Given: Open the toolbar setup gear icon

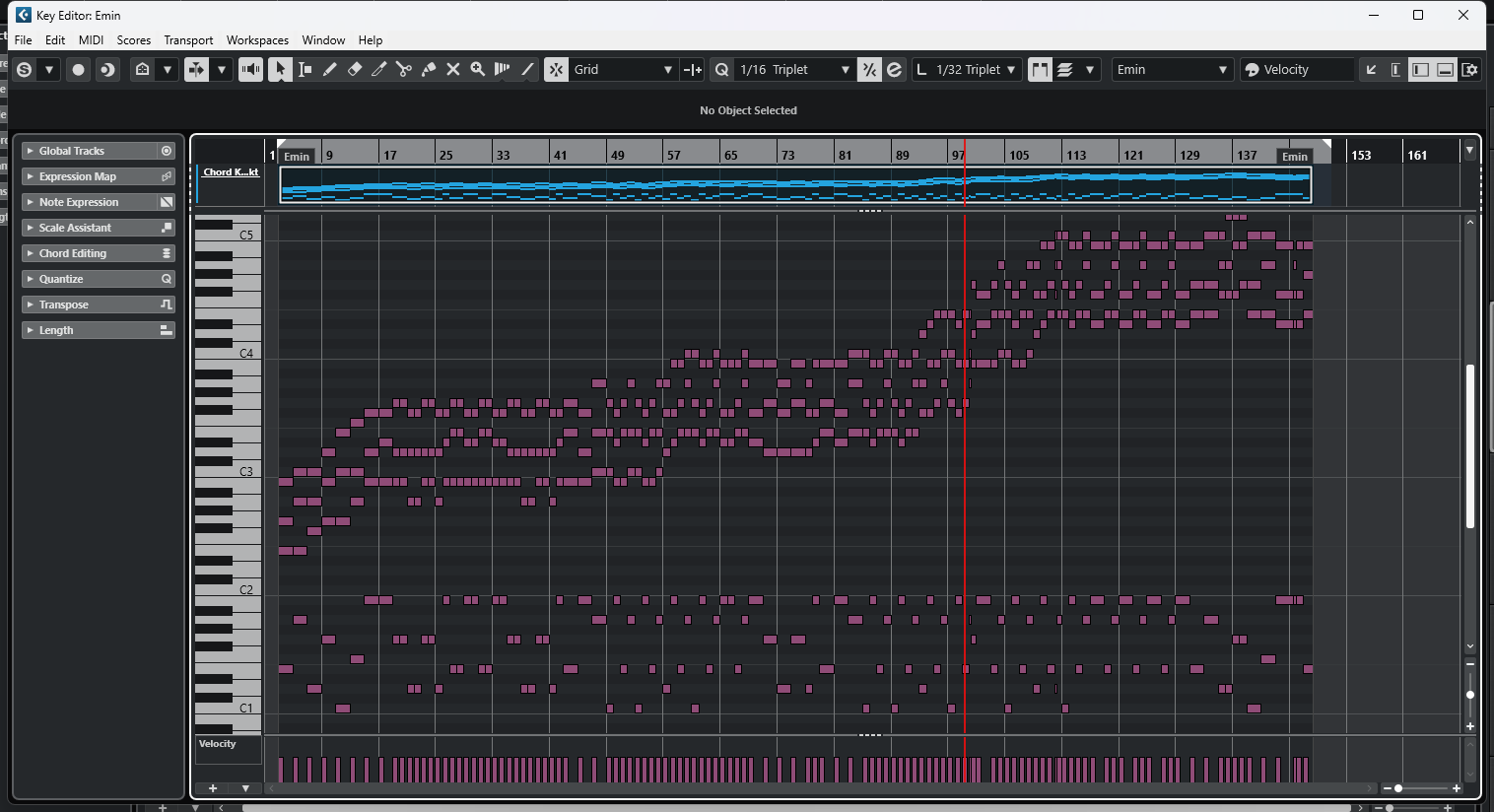Looking at the screenshot, I should tap(1469, 69).
